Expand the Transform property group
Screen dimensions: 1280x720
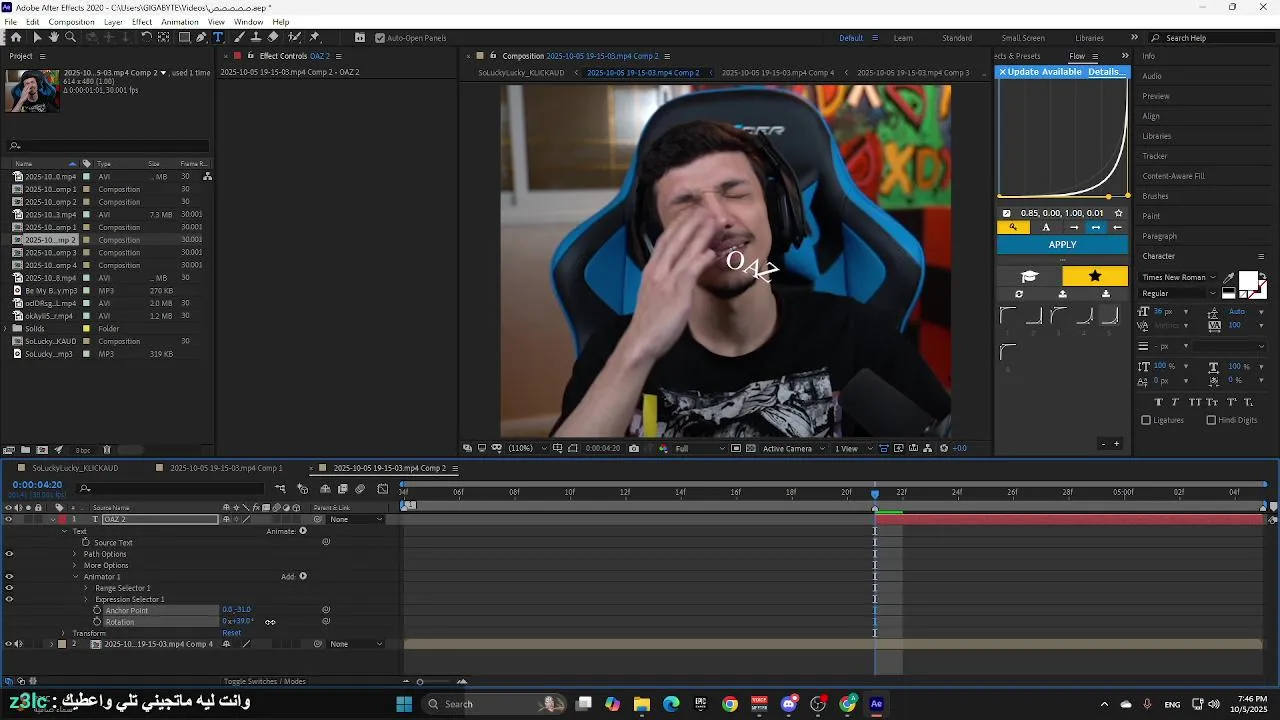(x=63, y=633)
